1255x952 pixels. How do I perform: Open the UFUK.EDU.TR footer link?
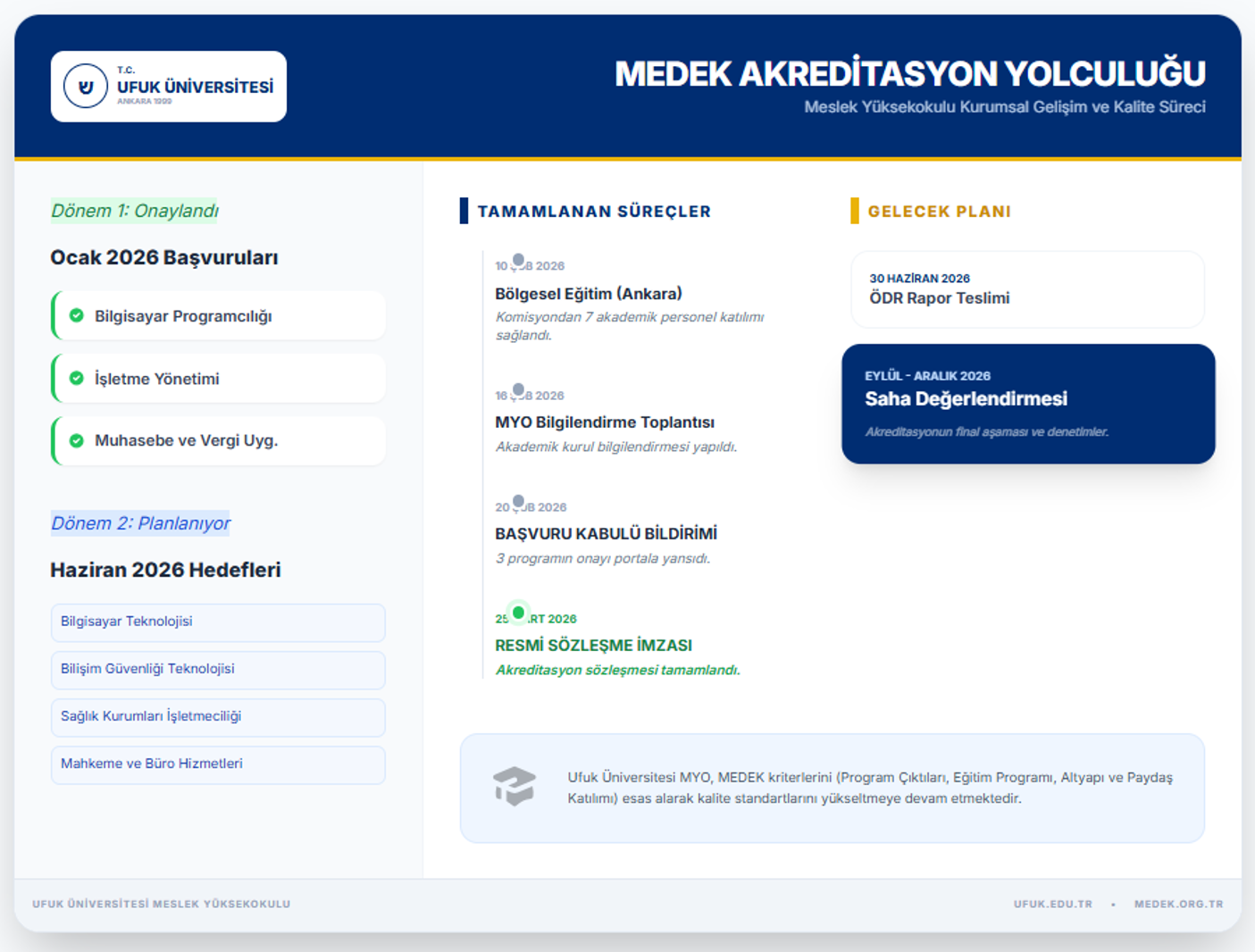pyautogui.click(x=1052, y=904)
